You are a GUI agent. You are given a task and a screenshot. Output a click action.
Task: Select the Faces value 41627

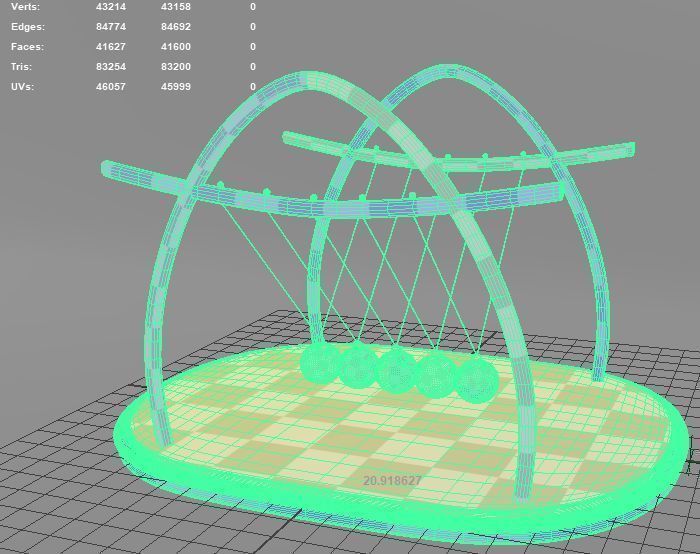click(111, 47)
